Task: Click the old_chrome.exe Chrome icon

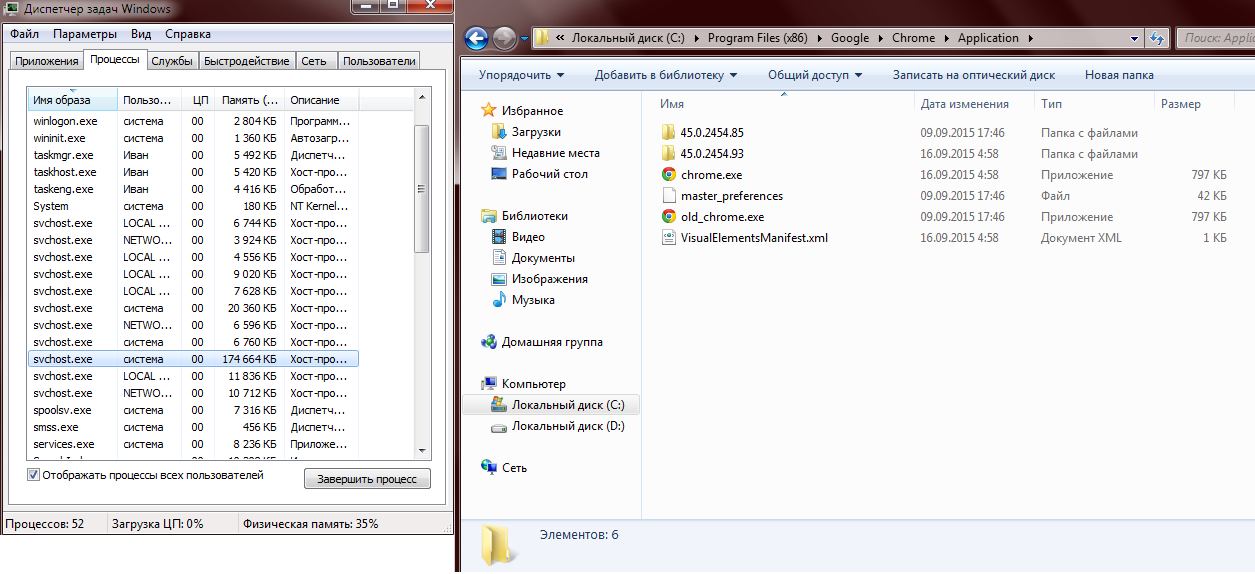Action: [669, 216]
